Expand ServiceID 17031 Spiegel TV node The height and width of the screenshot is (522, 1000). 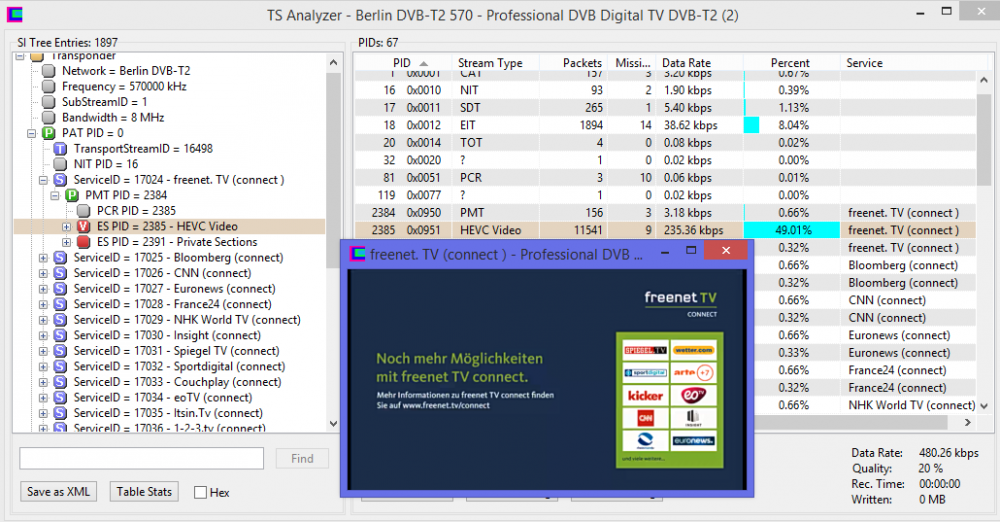tap(43, 351)
